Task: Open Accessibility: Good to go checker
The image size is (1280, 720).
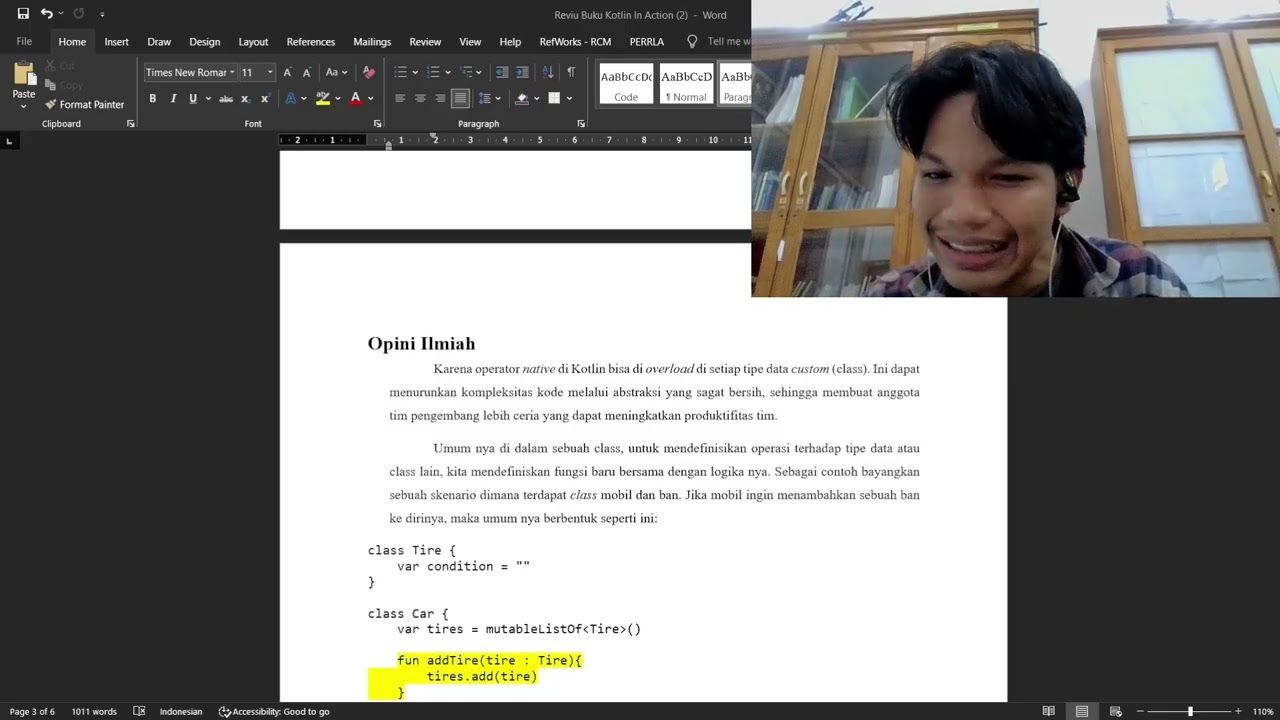Action: [x=274, y=712]
